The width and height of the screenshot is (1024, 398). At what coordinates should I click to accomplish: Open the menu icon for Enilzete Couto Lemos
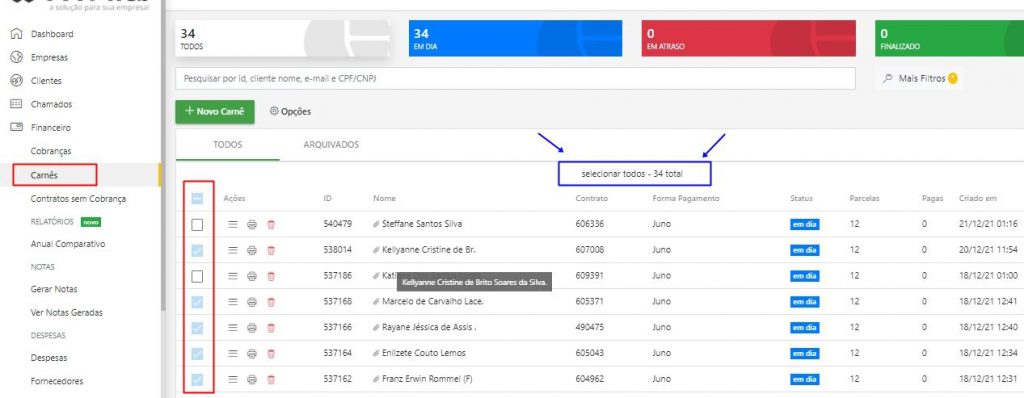pyautogui.click(x=232, y=354)
